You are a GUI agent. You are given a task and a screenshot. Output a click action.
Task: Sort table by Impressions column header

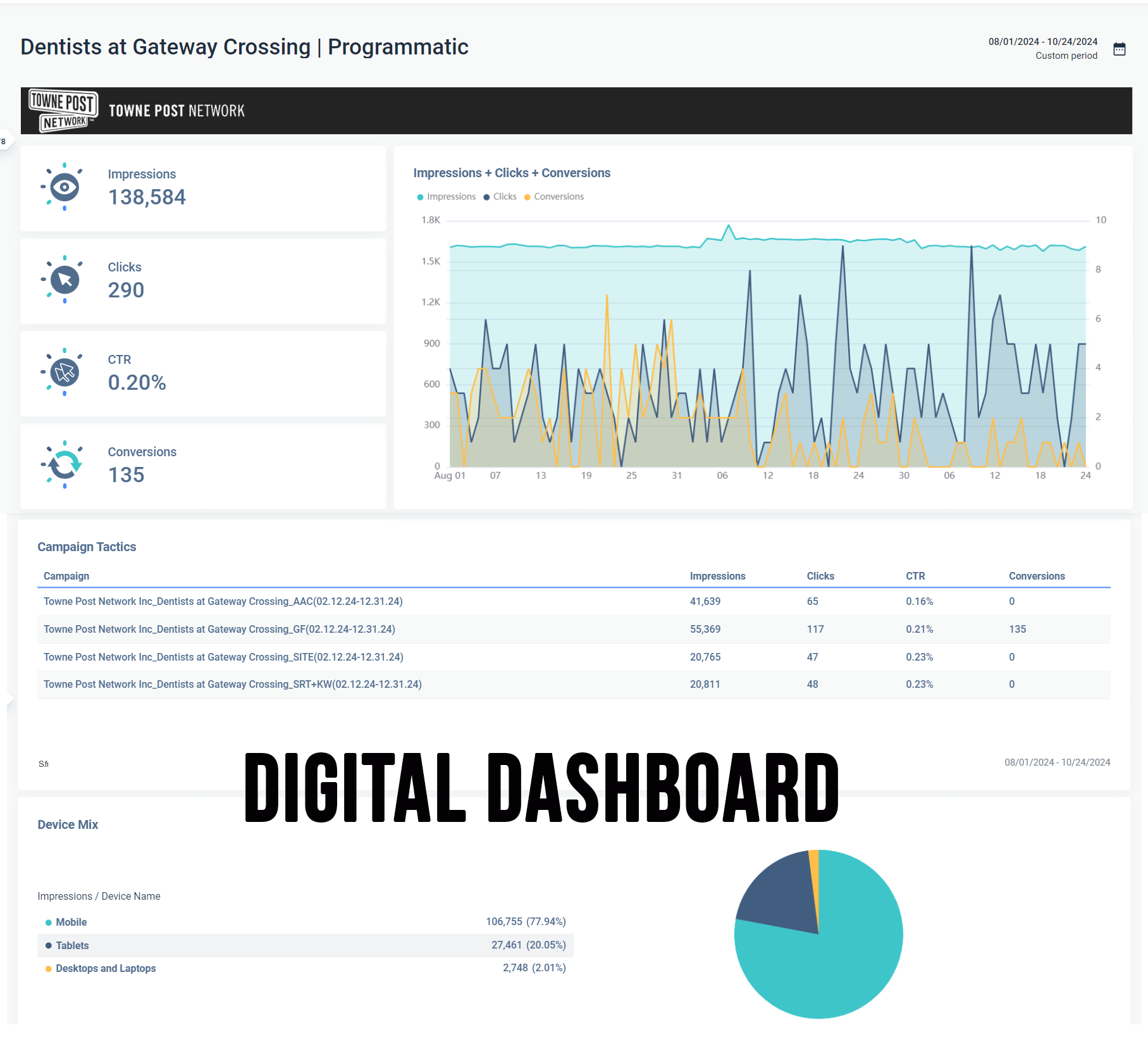(717, 576)
